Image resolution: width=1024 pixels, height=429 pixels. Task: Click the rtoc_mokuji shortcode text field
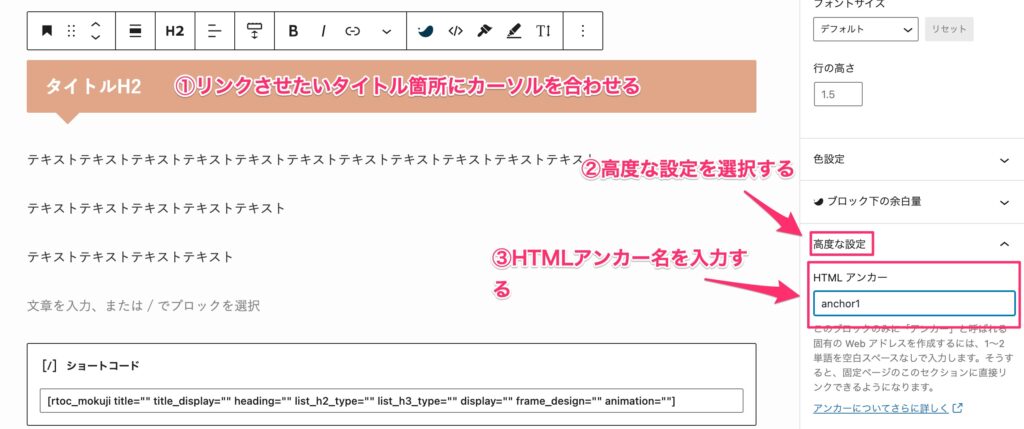pyautogui.click(x=391, y=400)
